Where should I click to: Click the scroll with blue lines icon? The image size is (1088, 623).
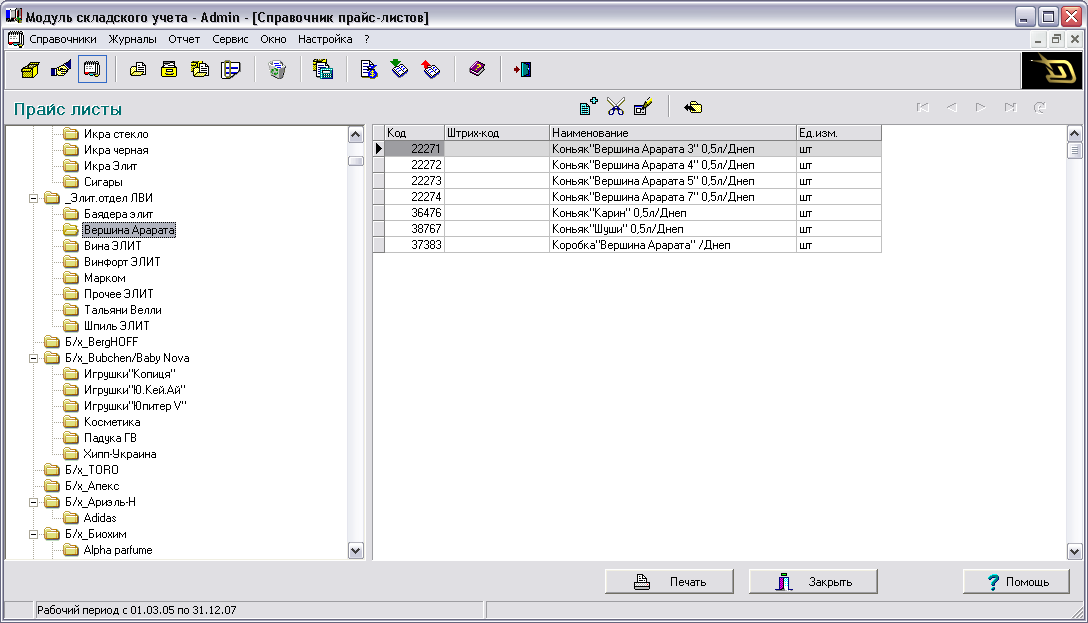click(x=230, y=69)
